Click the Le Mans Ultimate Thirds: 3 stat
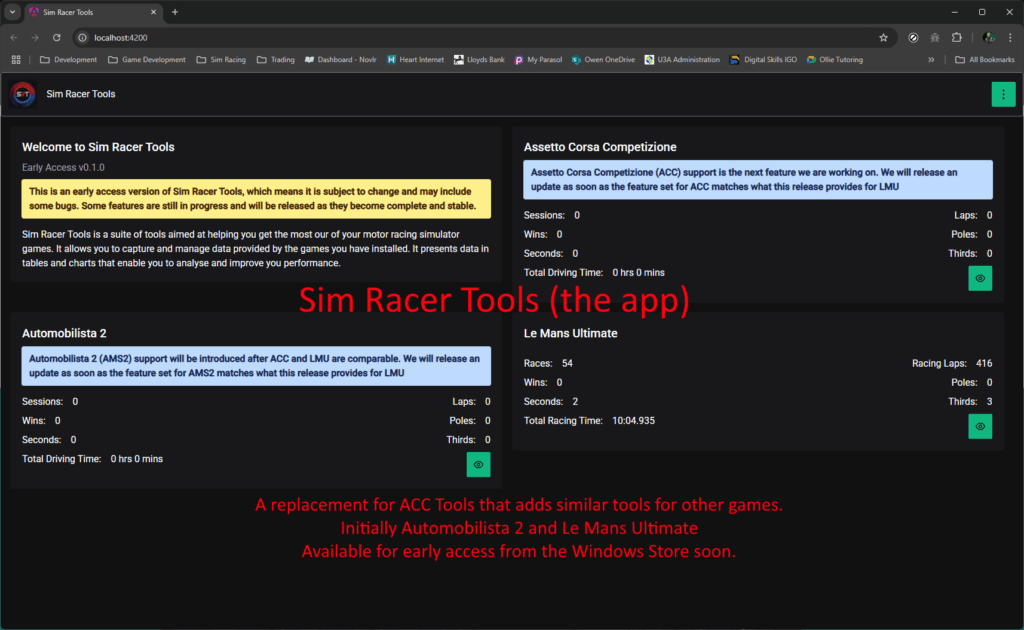Viewport: 1024px width, 630px height. click(970, 402)
